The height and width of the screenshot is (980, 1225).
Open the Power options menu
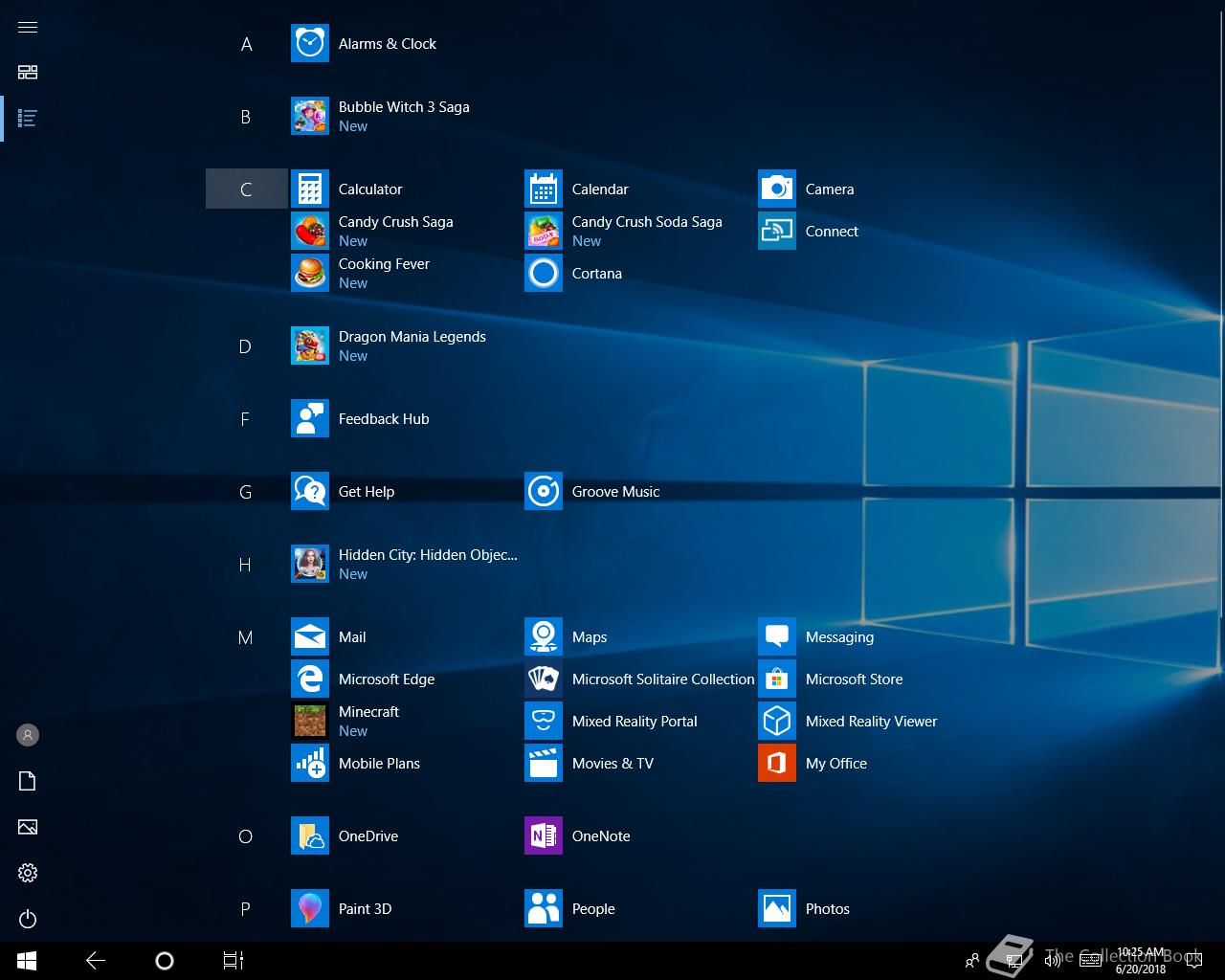[x=28, y=919]
